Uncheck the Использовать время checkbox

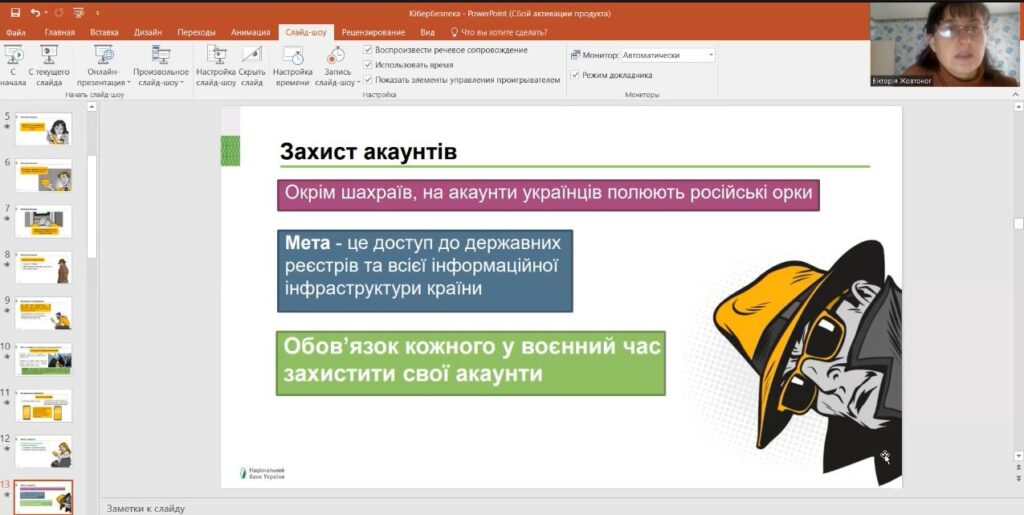369,65
